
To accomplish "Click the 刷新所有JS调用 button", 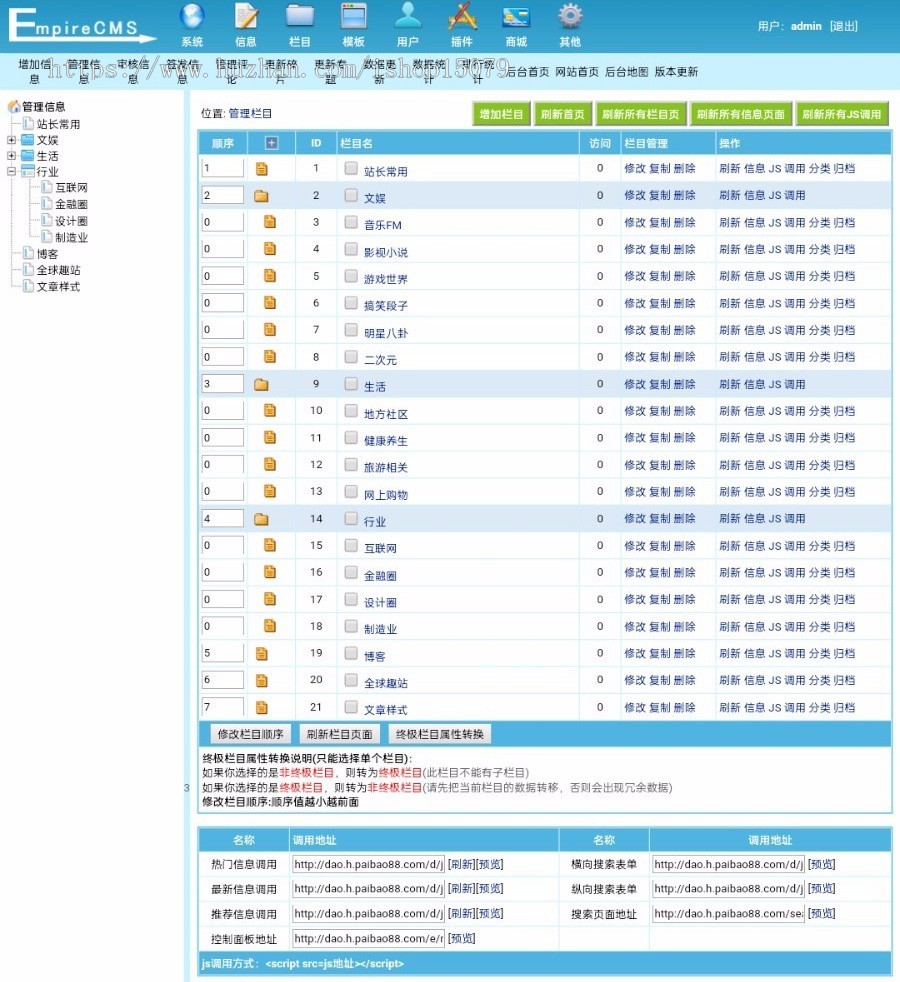I will coord(842,114).
